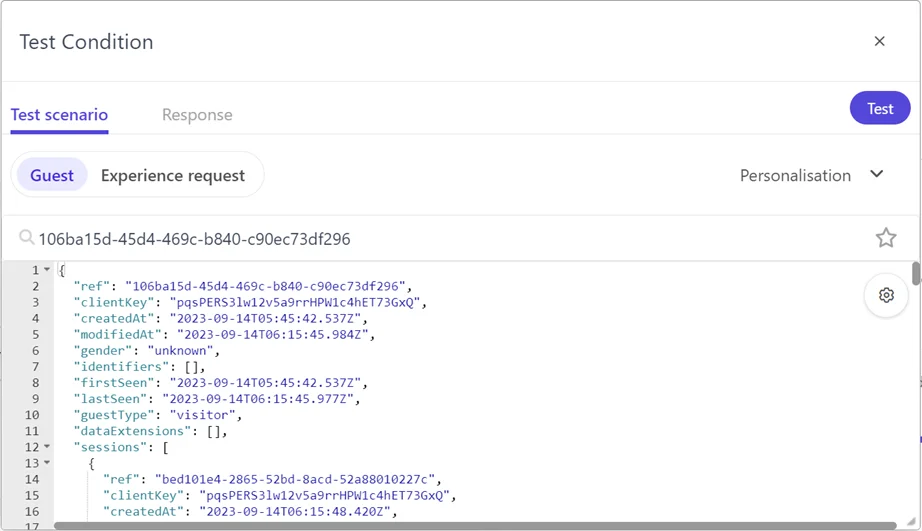The height and width of the screenshot is (531, 922).
Task: Click the top-level "ref" value on line 2
Action: [265, 286]
